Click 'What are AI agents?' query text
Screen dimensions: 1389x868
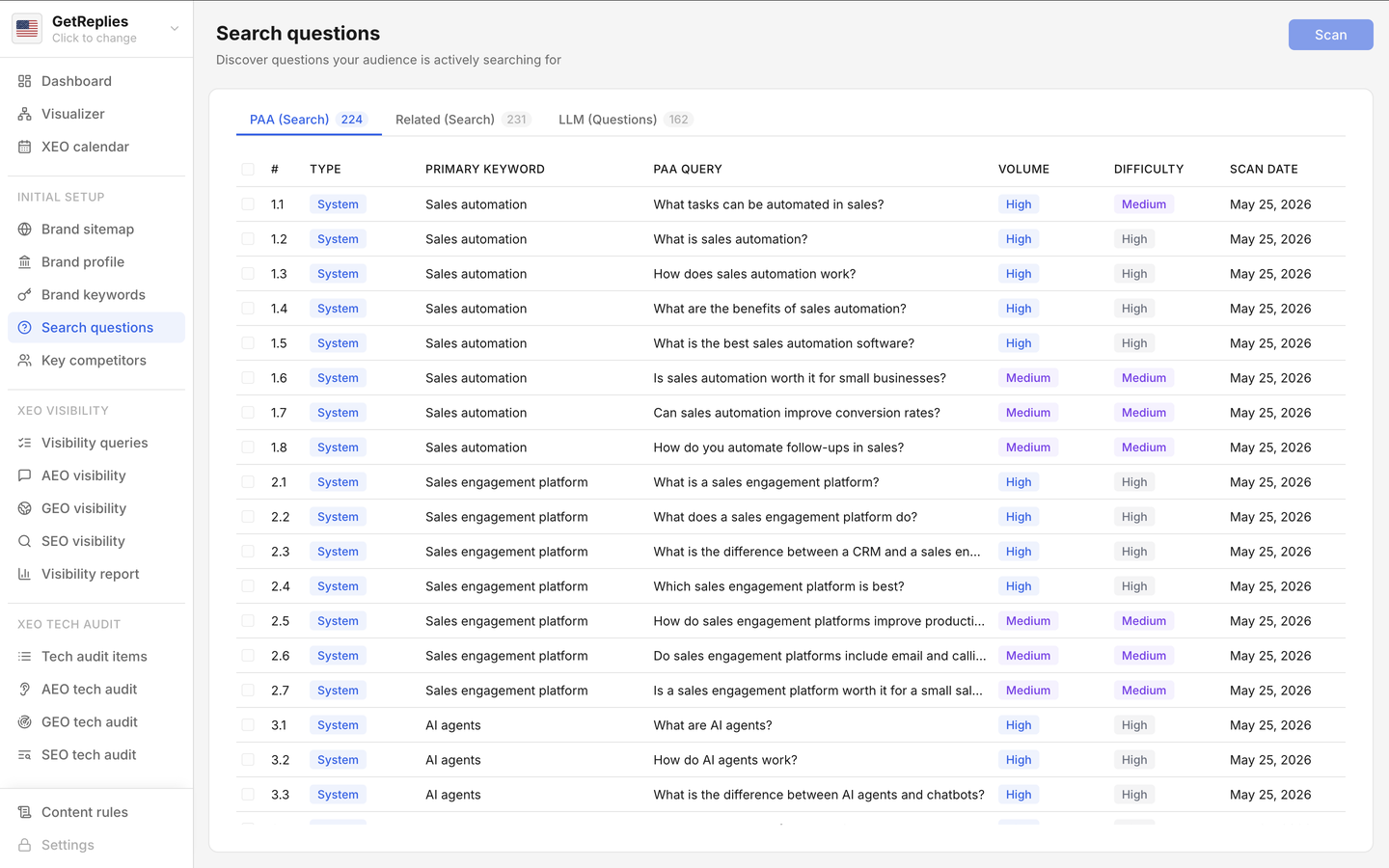point(713,725)
